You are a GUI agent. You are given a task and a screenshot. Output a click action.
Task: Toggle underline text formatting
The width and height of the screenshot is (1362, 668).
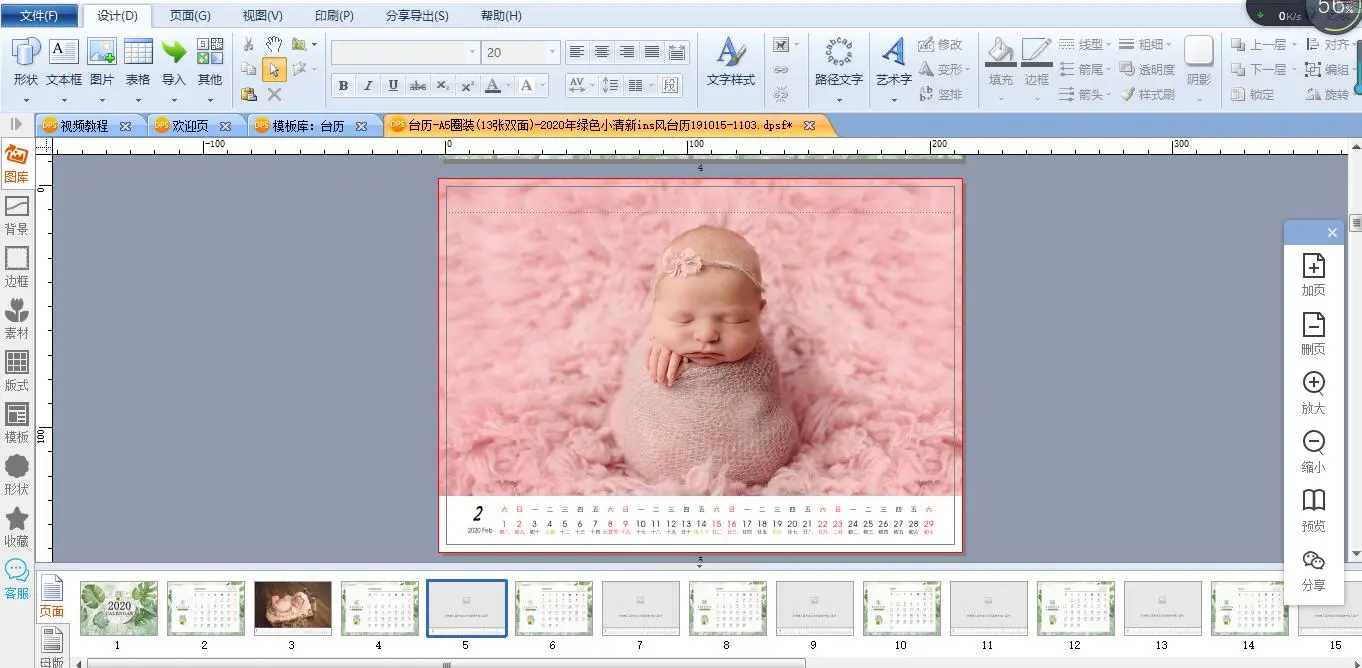pos(393,86)
